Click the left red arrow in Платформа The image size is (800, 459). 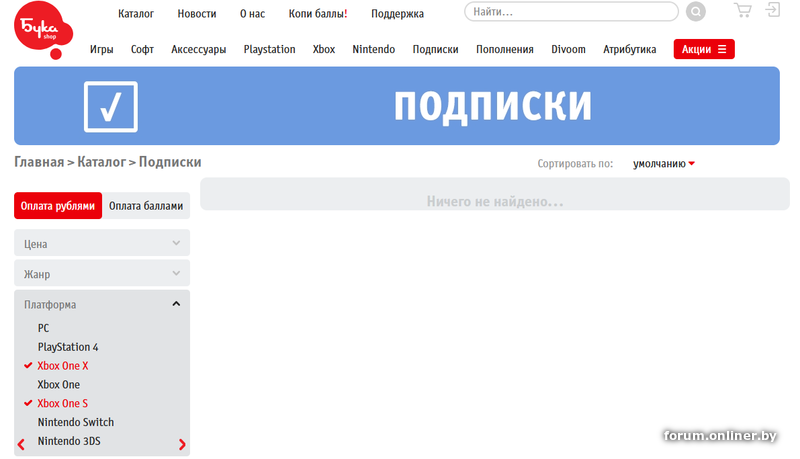point(21,444)
